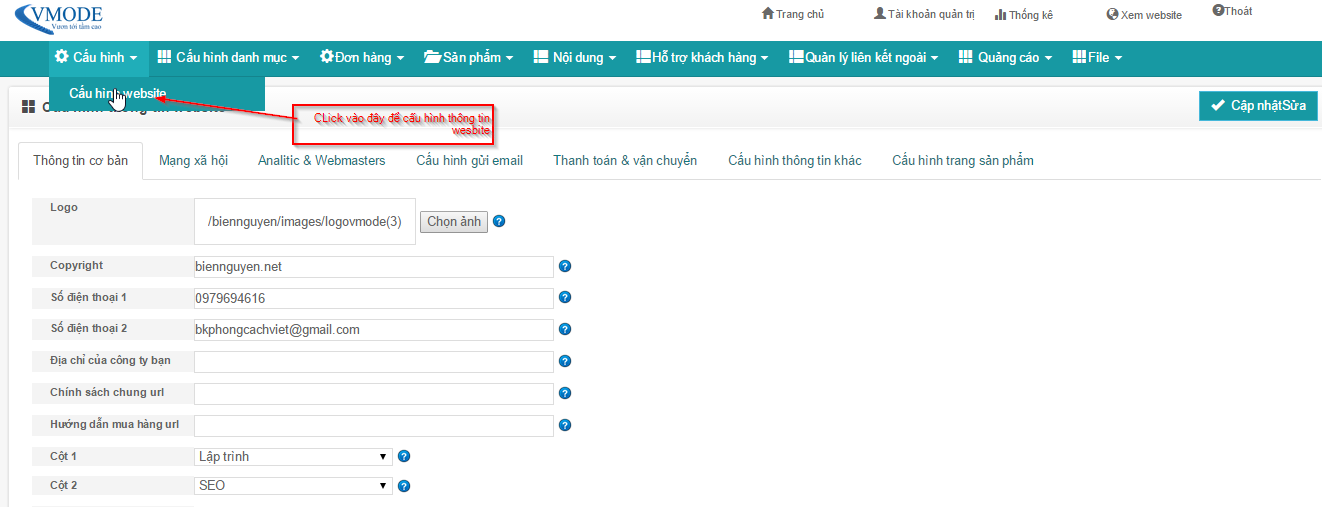Open the Thanh toán & vận chuyển tab
The height and width of the screenshot is (507, 1322).
(625, 160)
